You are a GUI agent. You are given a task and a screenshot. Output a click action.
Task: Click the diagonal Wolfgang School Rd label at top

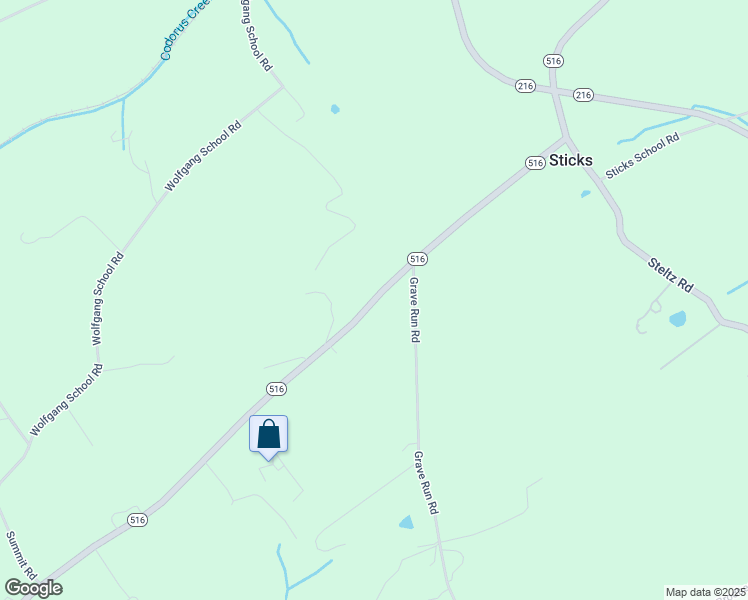click(x=203, y=156)
